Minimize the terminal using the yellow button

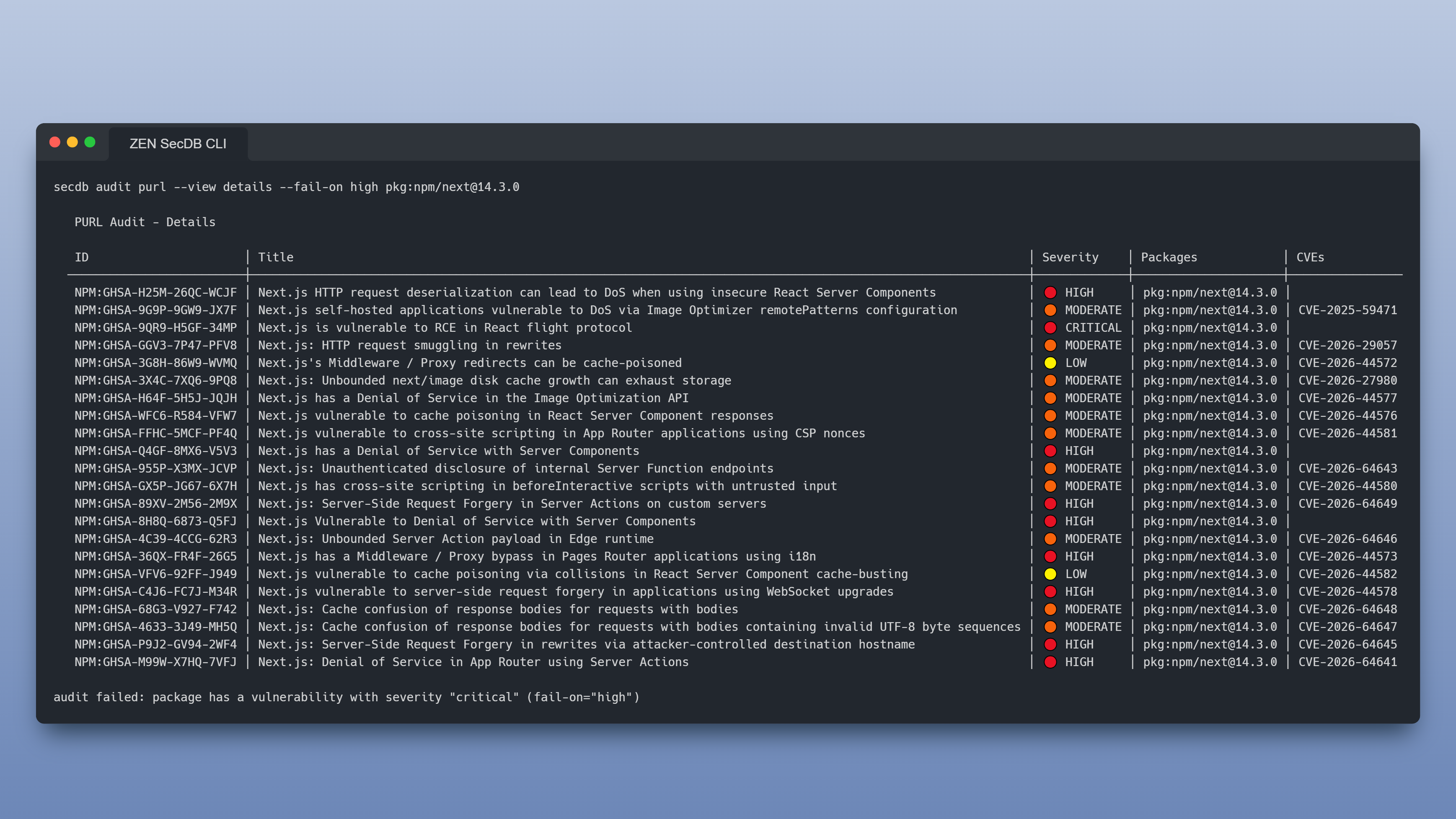coord(72,142)
